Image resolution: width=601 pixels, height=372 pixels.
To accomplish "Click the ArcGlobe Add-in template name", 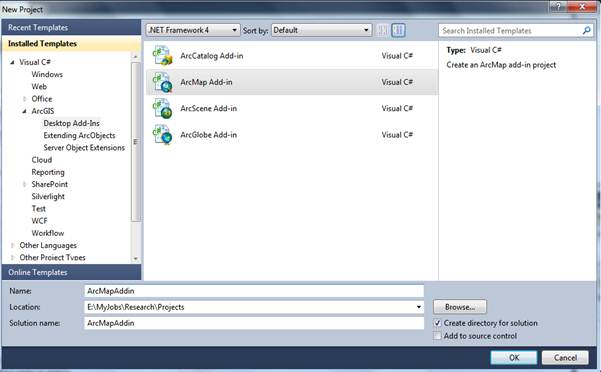I will point(209,135).
